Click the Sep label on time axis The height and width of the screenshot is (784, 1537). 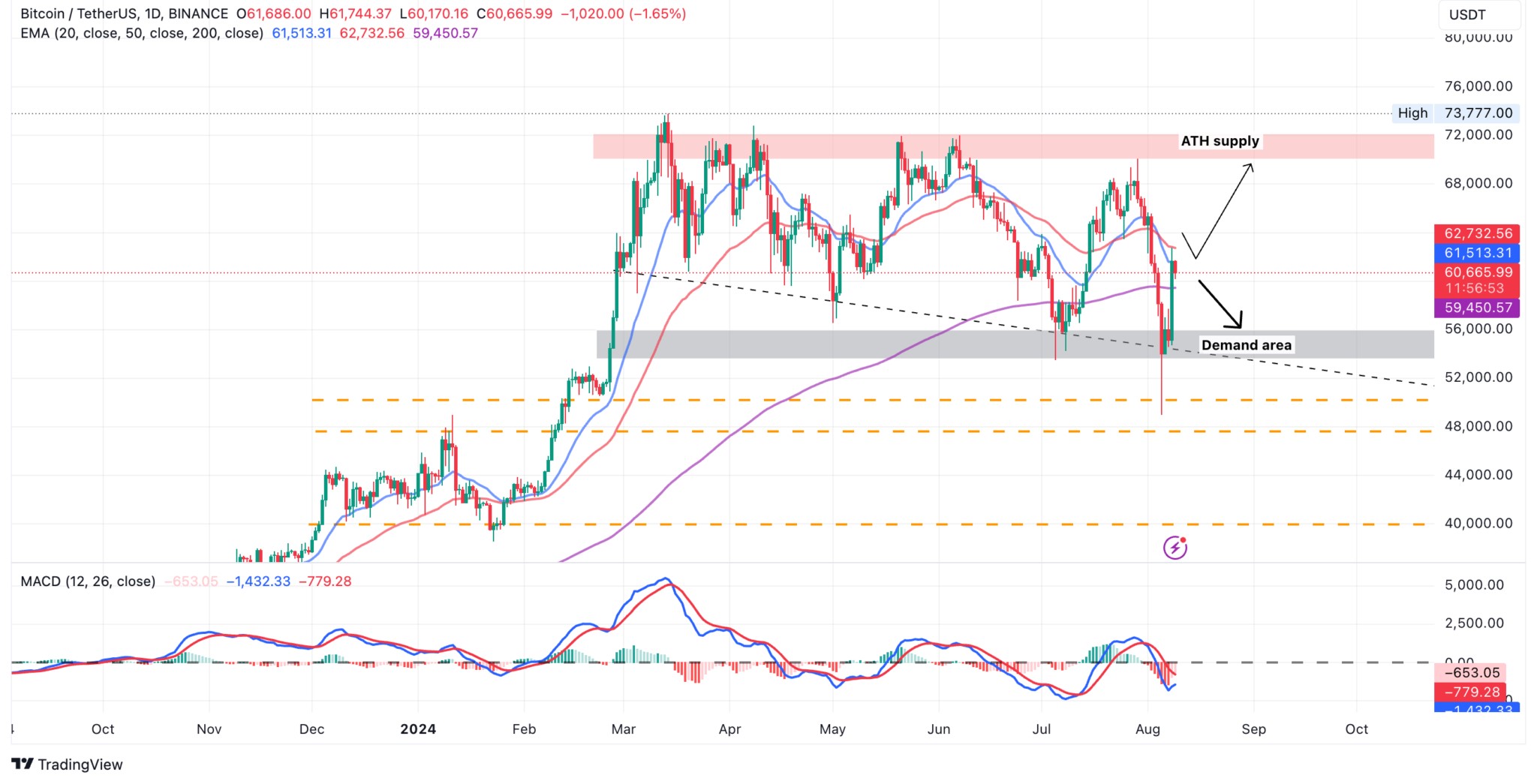point(1253,729)
